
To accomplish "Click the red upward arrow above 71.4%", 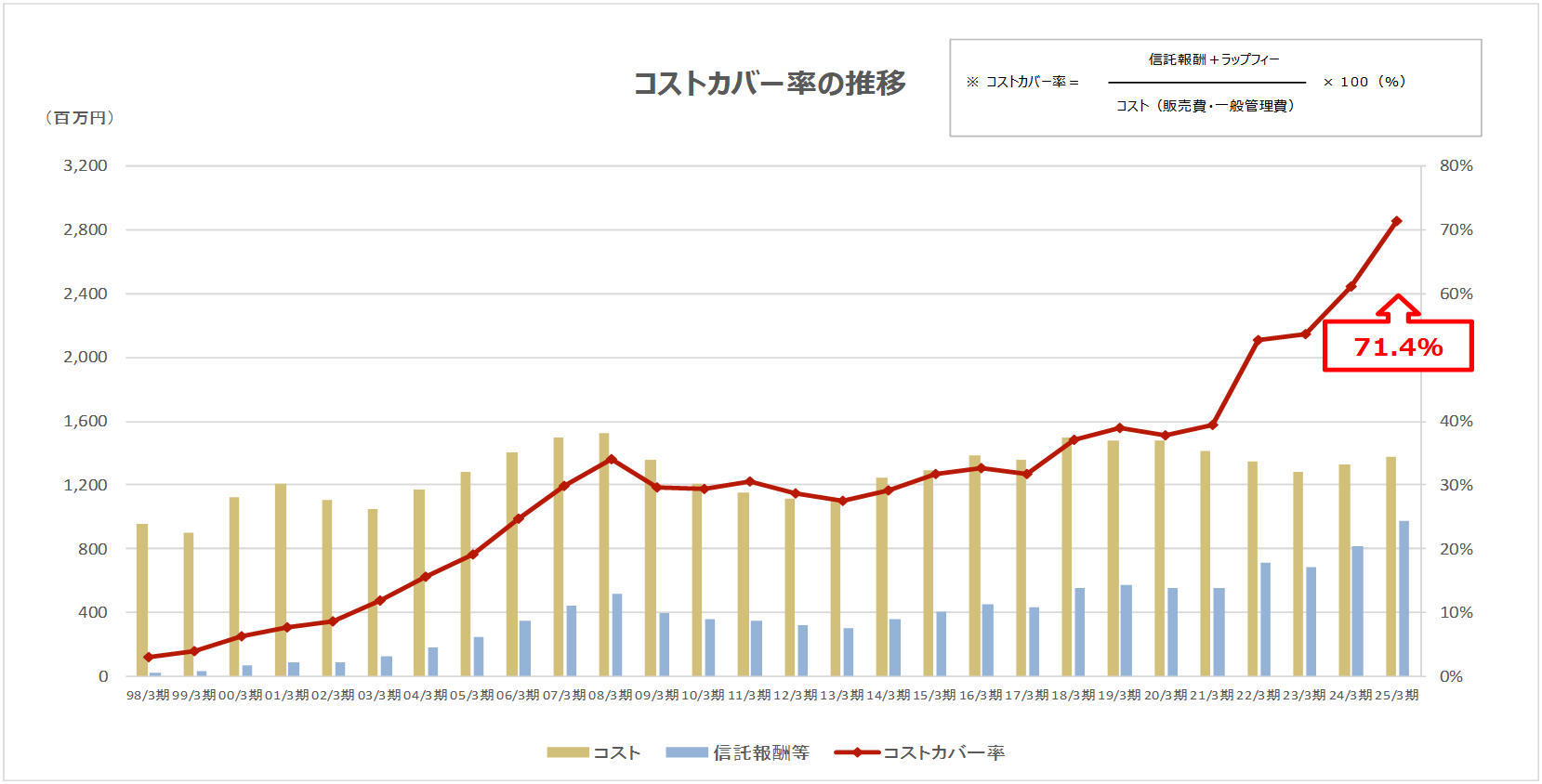I will tap(1398, 307).
